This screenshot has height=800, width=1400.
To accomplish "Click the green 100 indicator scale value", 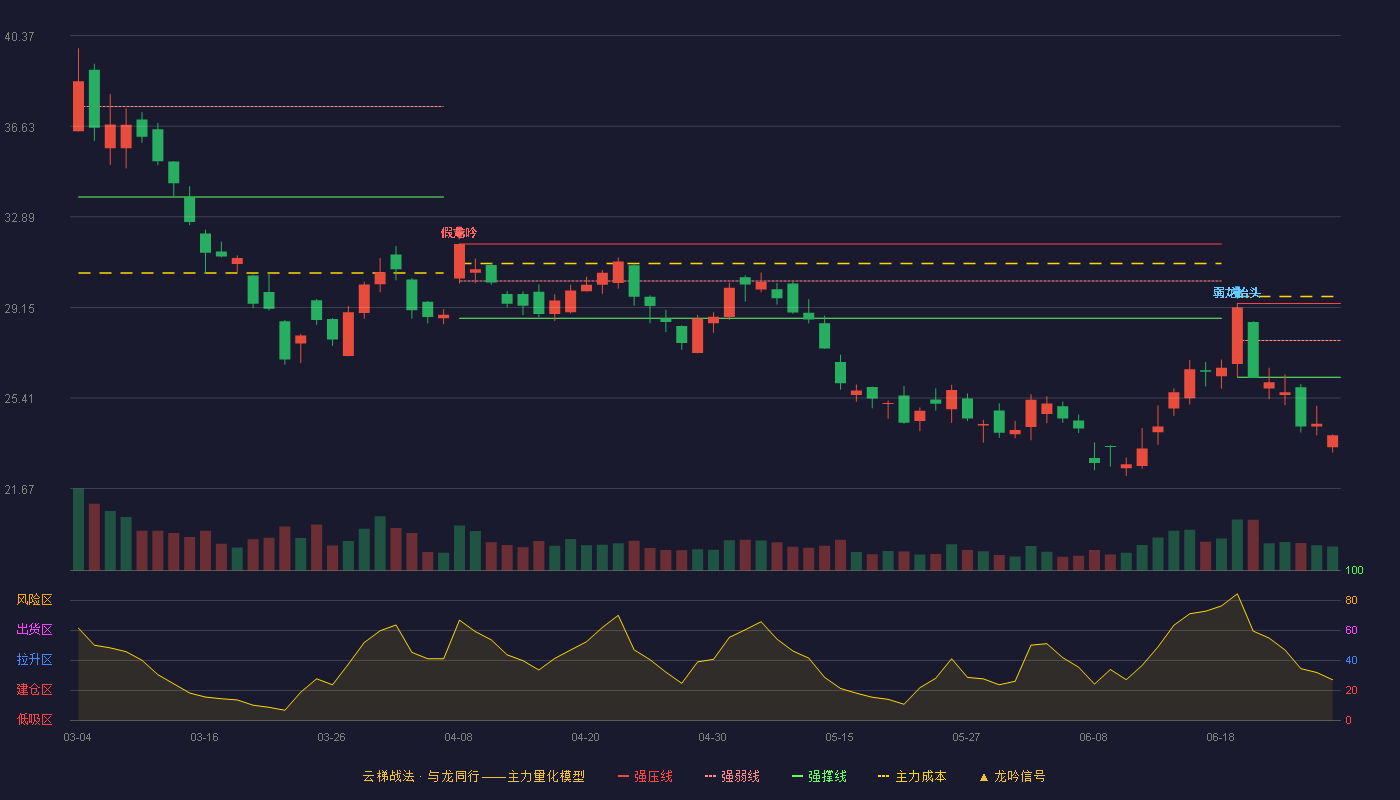I will tap(1354, 570).
